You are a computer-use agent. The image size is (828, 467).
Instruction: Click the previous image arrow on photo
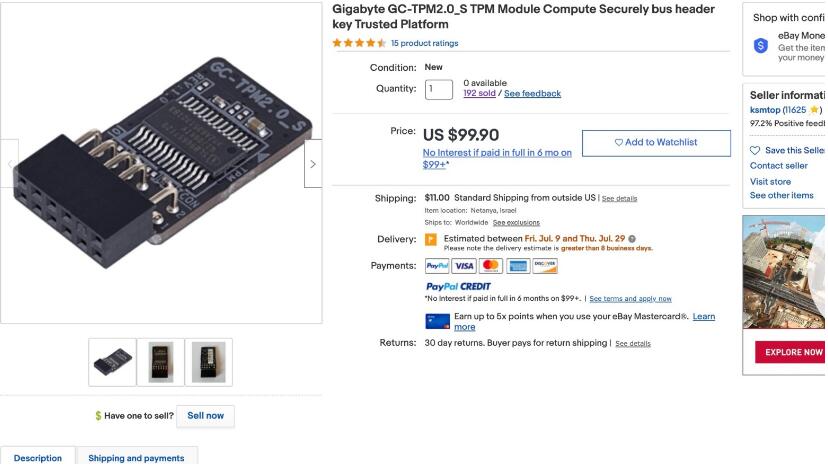9,164
